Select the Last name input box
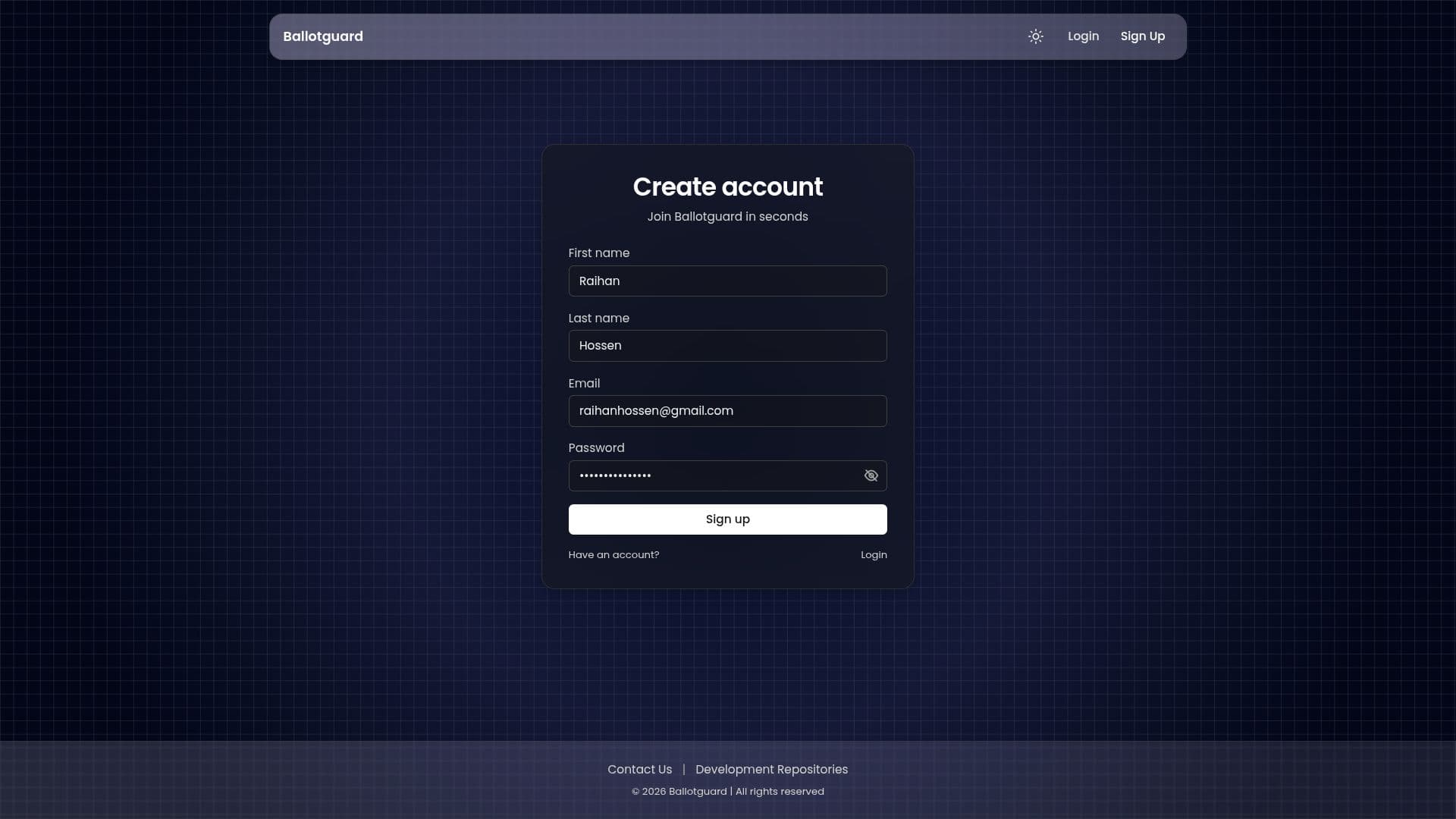The height and width of the screenshot is (819, 1456). pos(727,345)
